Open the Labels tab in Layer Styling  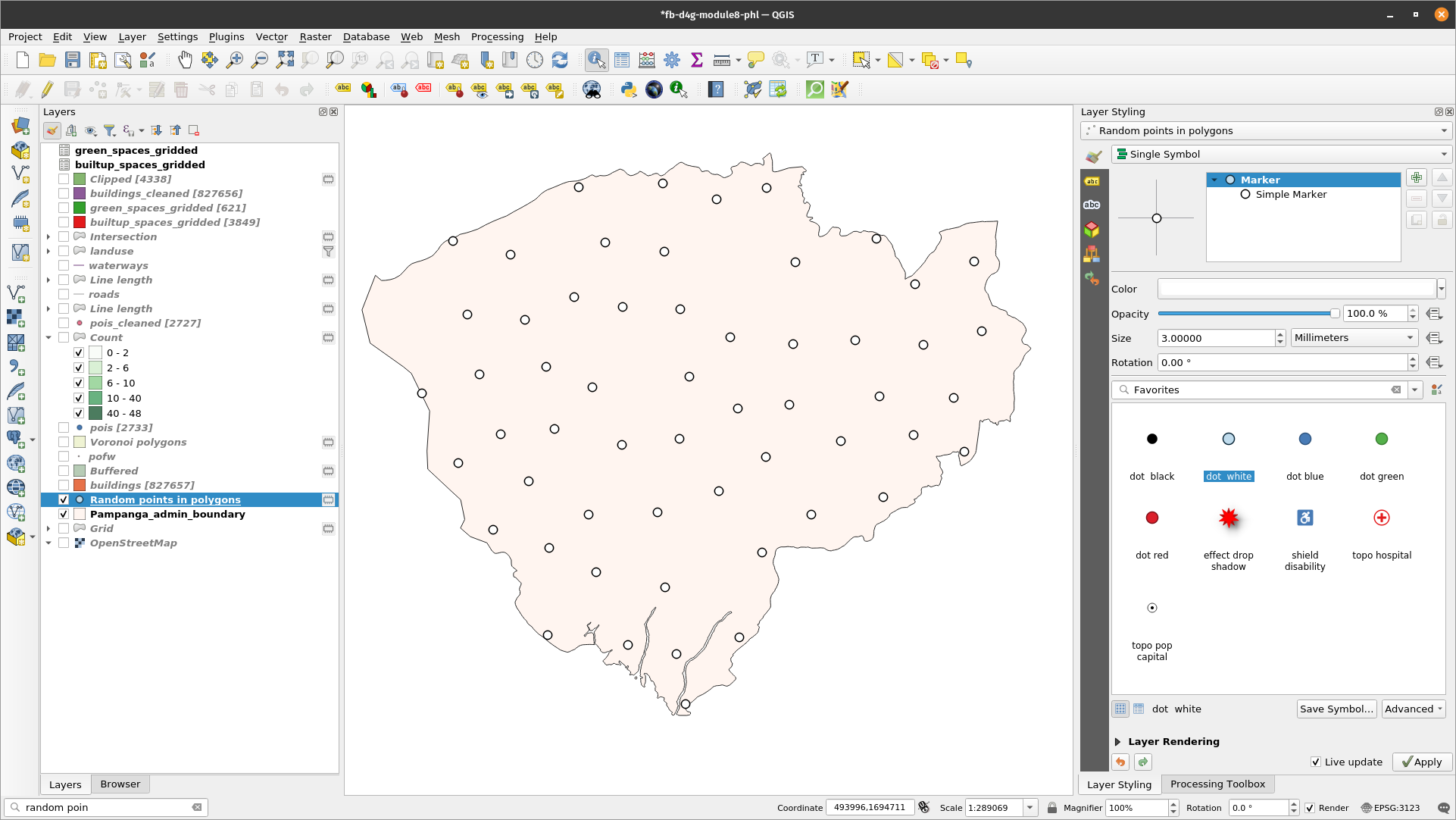coord(1092,181)
